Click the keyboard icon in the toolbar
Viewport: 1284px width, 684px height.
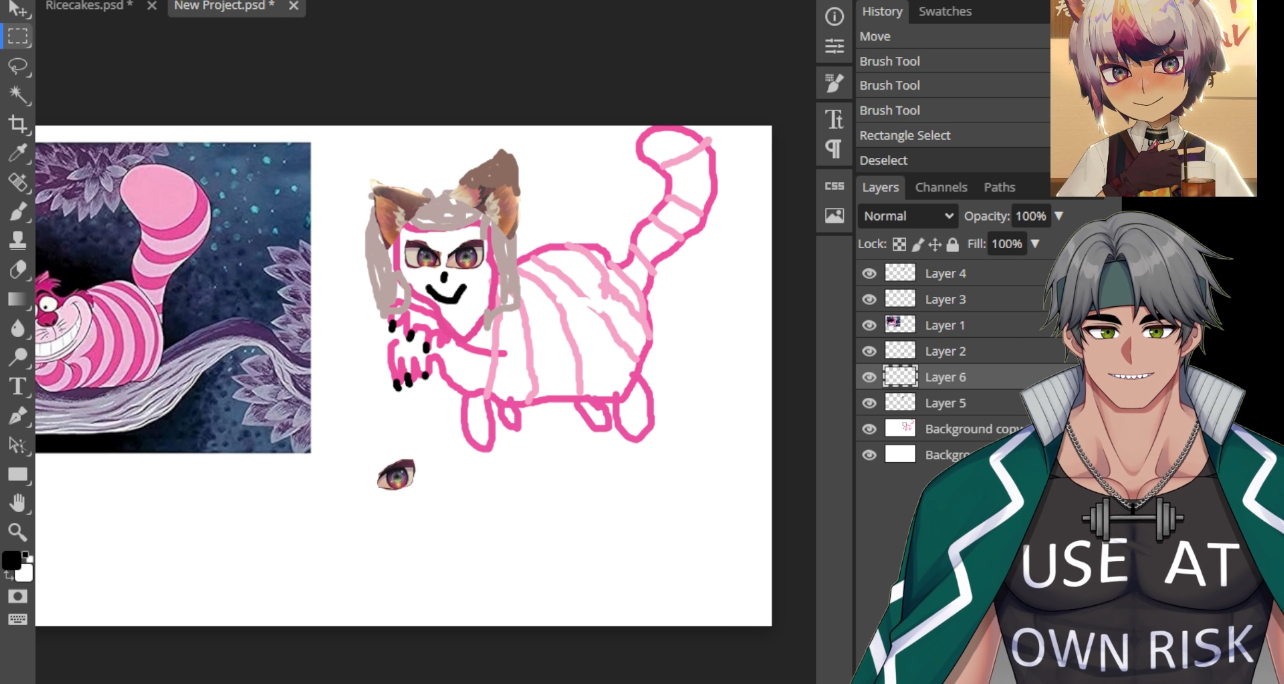pos(17,619)
